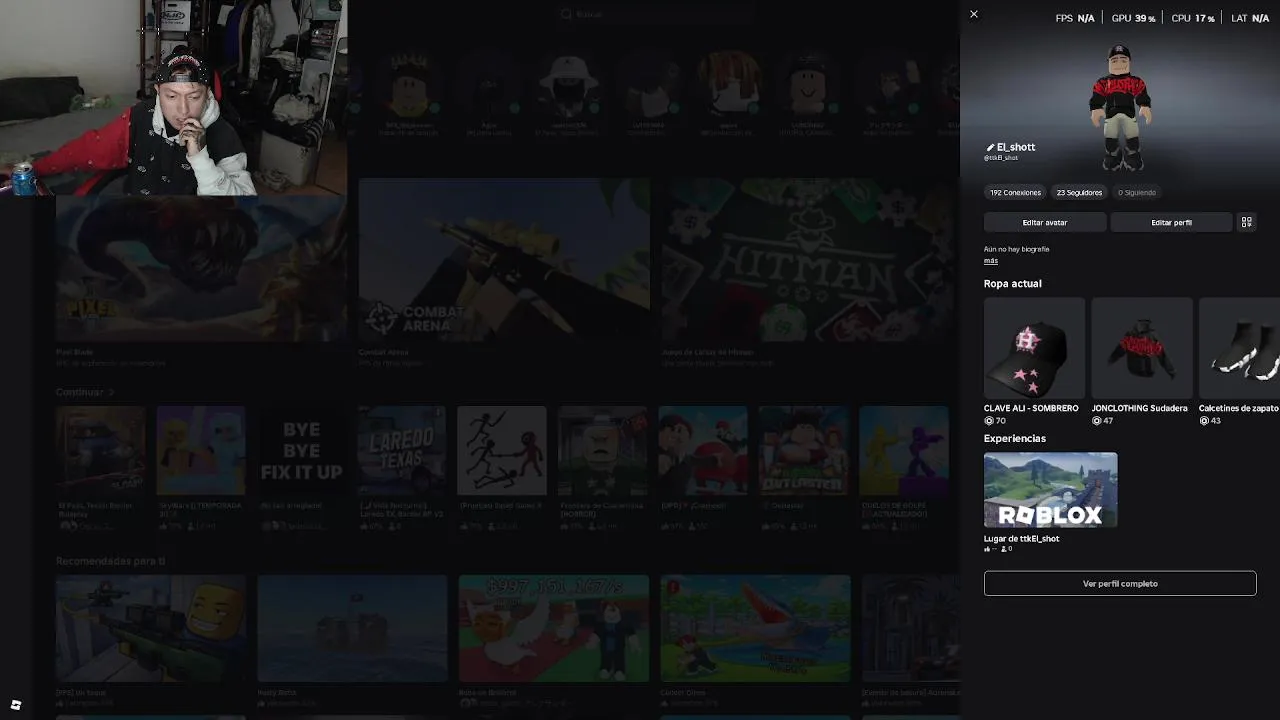Screen dimensions: 1280x720
Task: Open the stickman fight game tile
Action: coord(502,450)
